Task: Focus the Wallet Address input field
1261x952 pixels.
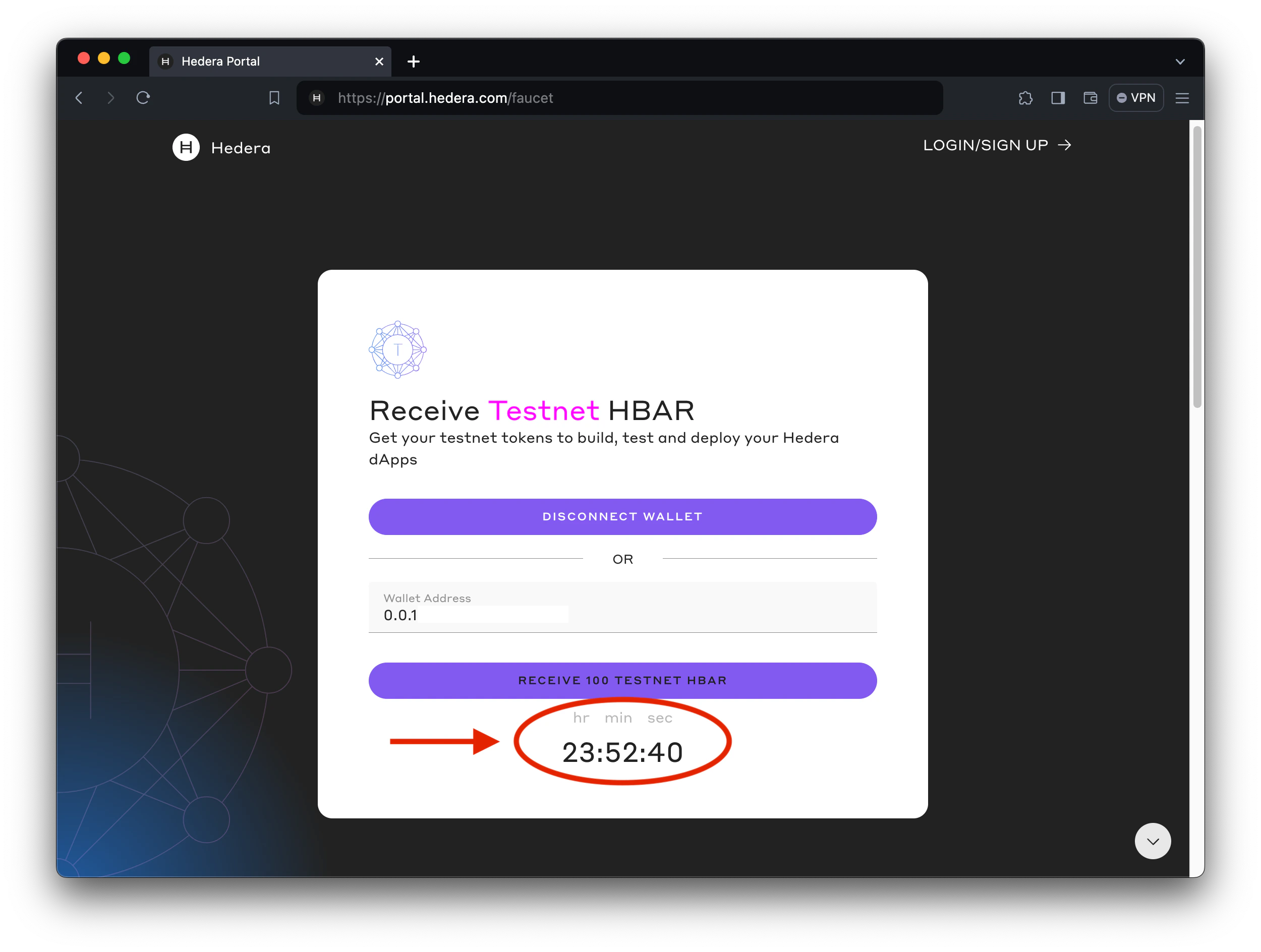Action: point(622,614)
